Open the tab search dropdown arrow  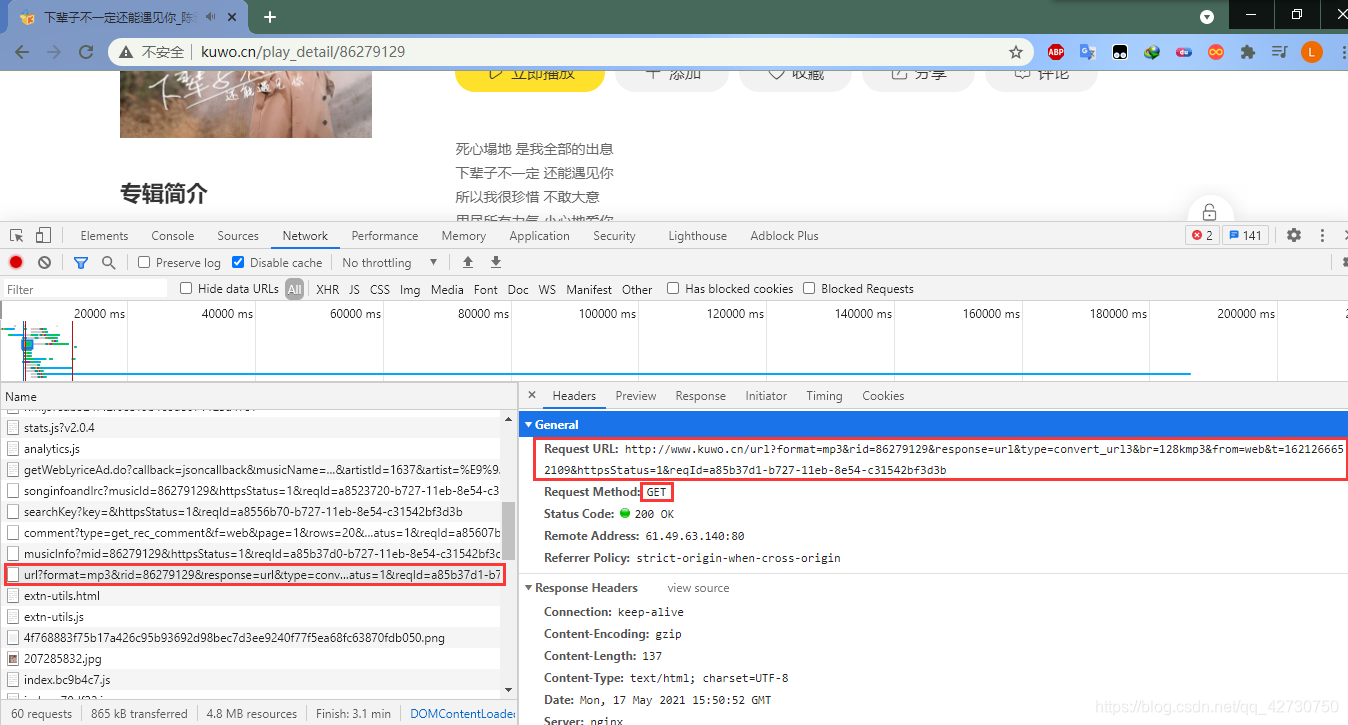pyautogui.click(x=1207, y=17)
